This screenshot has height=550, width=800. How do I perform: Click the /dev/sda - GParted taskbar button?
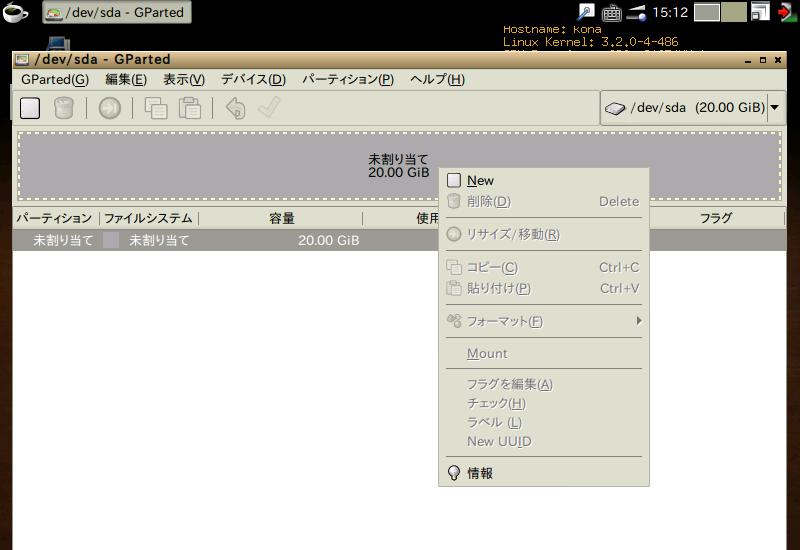point(117,12)
